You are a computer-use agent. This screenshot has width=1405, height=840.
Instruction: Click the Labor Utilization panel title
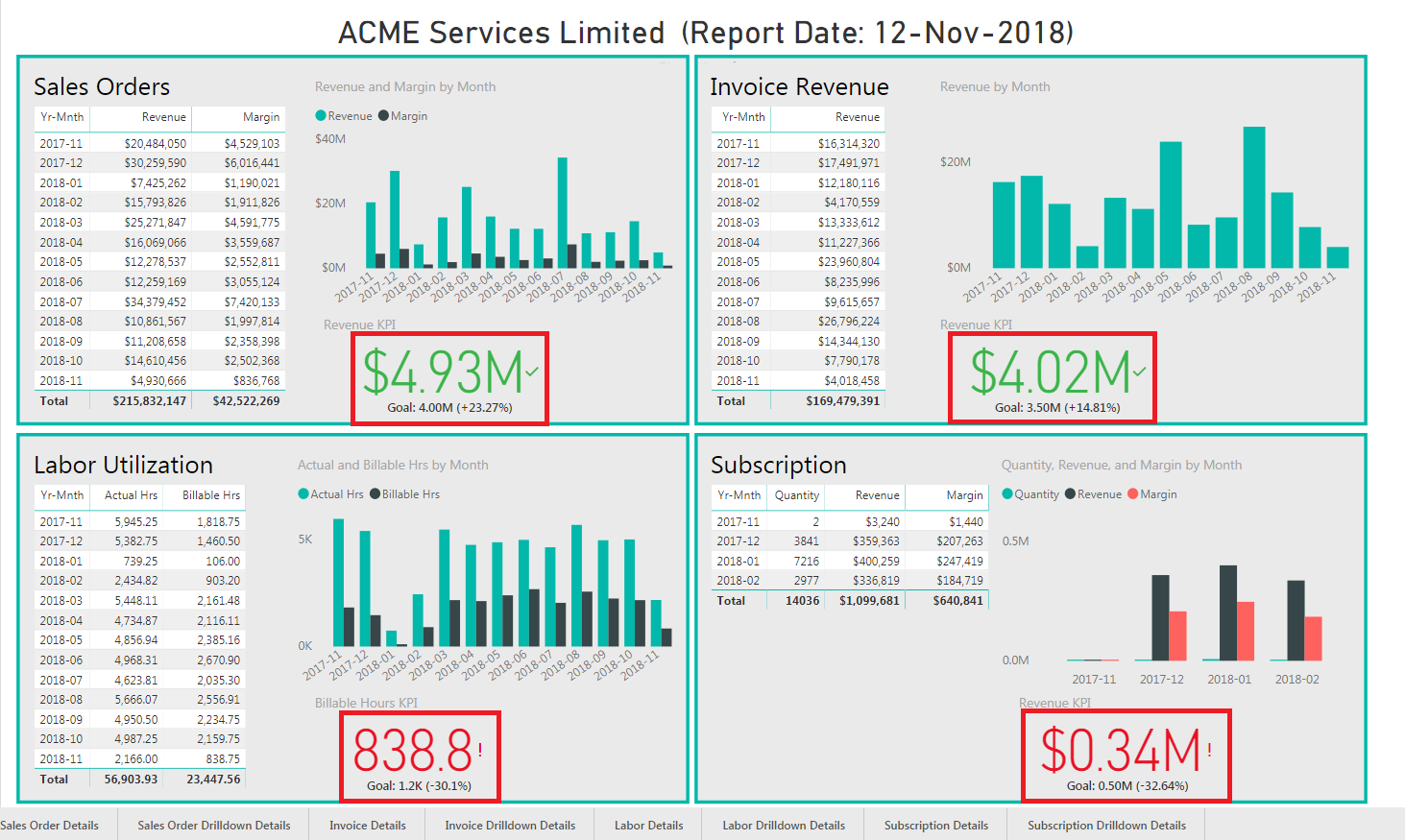[123, 465]
